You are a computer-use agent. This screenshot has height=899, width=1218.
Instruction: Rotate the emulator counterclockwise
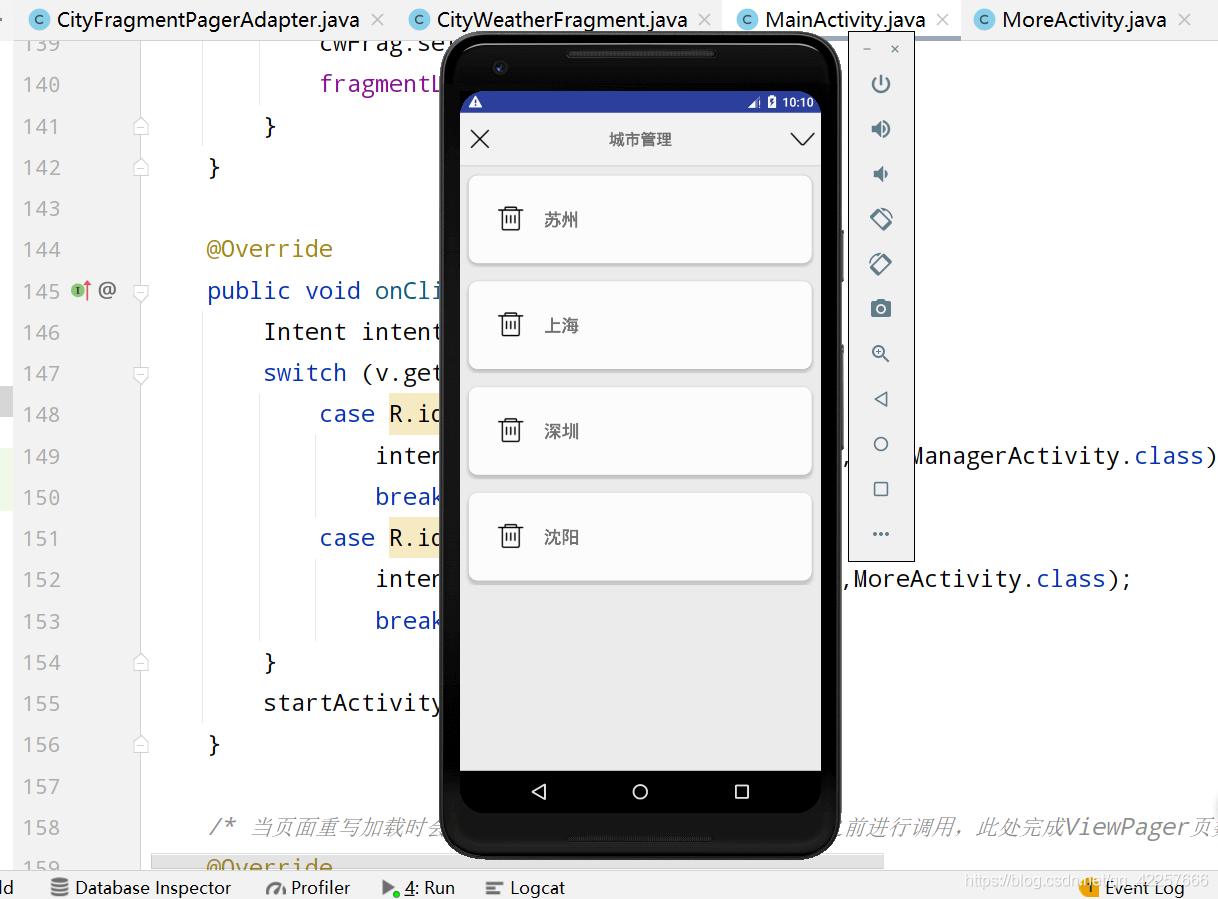coord(881,218)
